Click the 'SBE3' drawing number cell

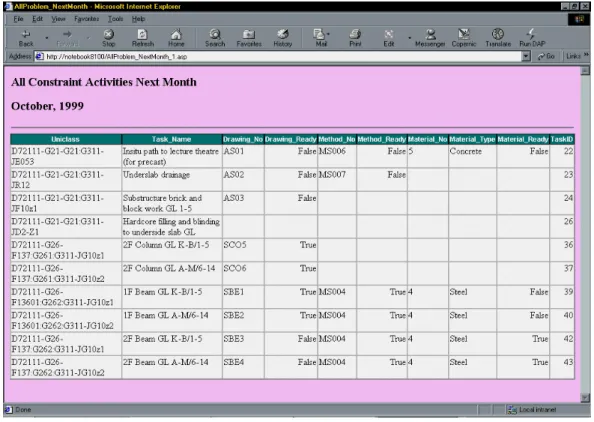(243, 344)
